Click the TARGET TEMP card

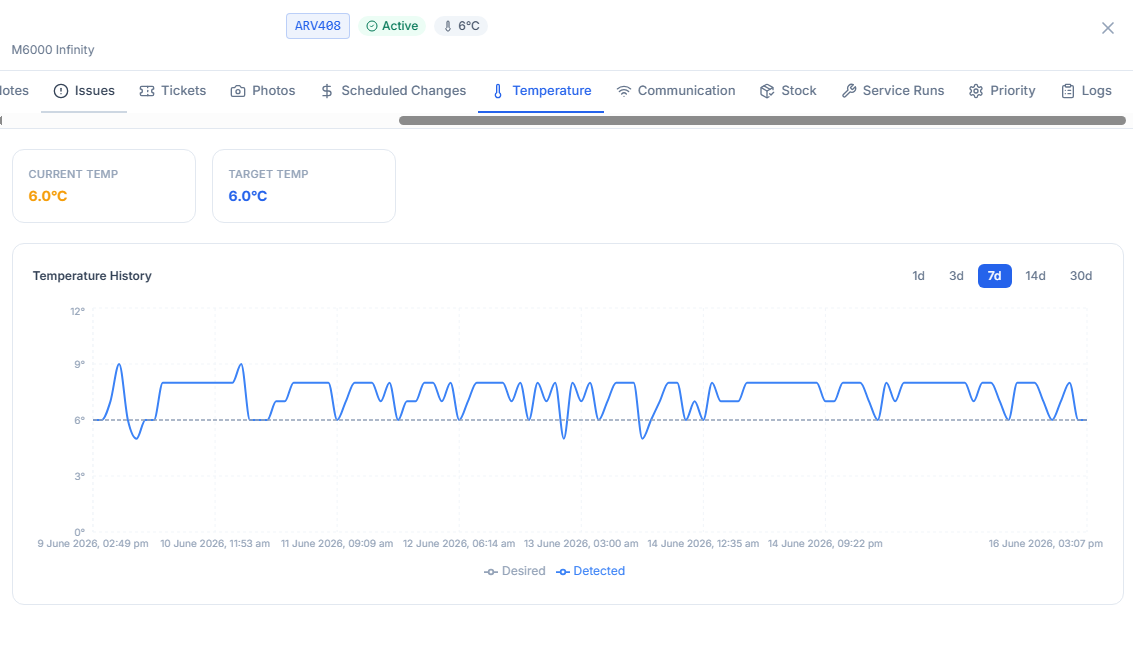[x=304, y=186]
